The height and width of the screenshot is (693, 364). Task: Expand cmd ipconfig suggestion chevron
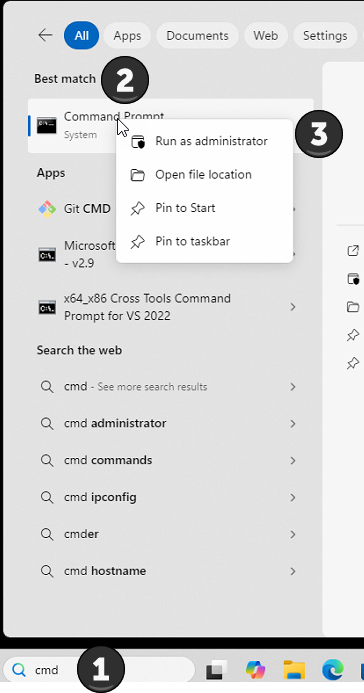tap(292, 497)
